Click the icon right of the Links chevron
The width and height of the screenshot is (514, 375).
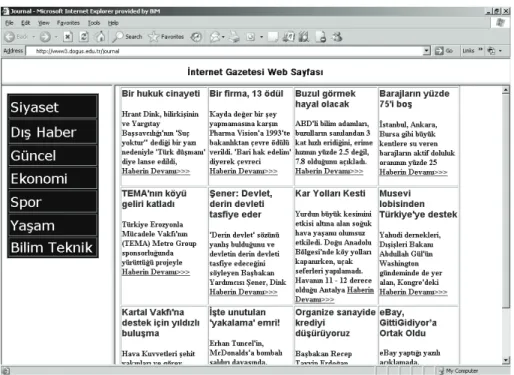[491, 51]
